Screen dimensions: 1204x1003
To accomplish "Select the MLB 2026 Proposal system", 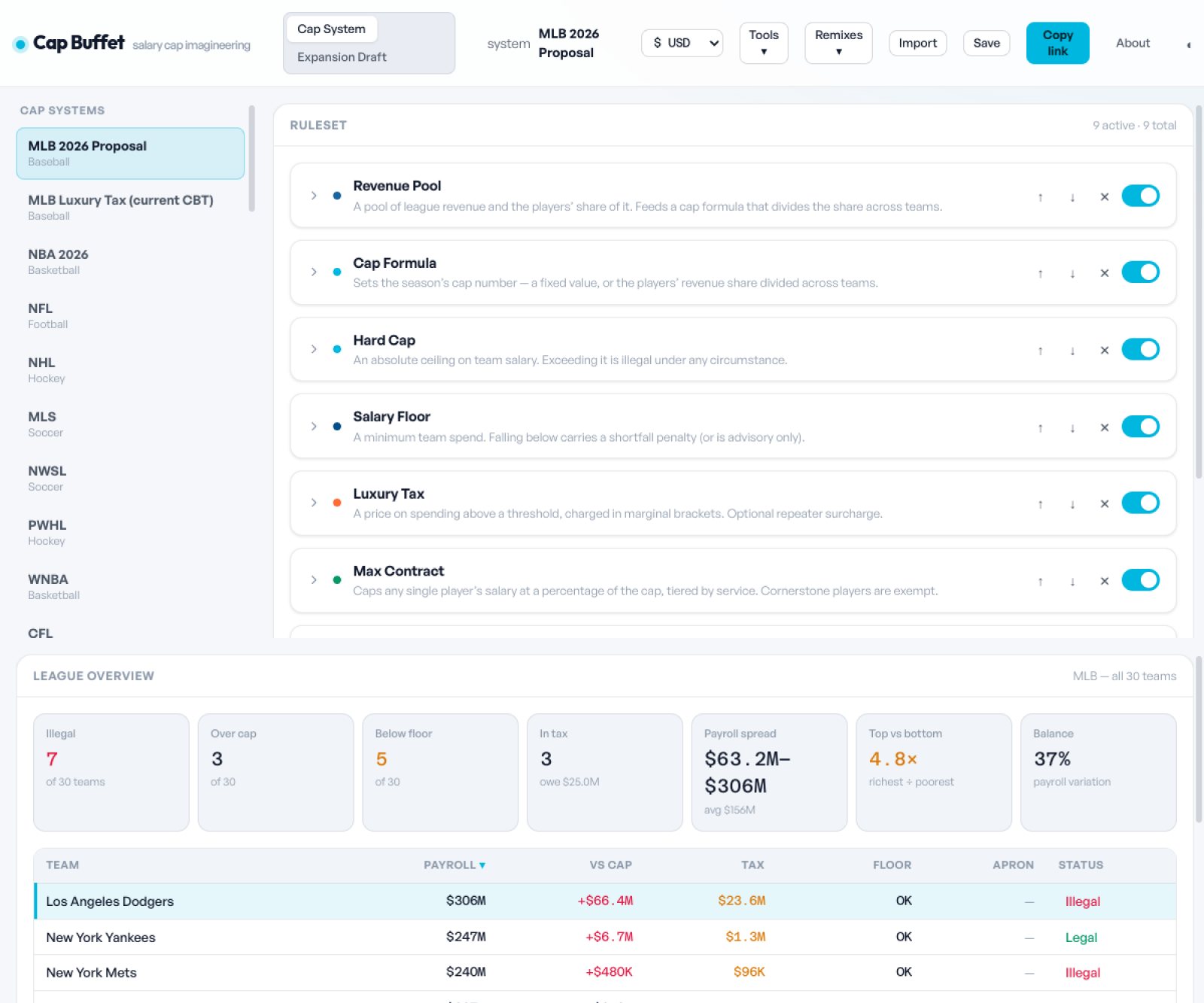I will pos(130,153).
